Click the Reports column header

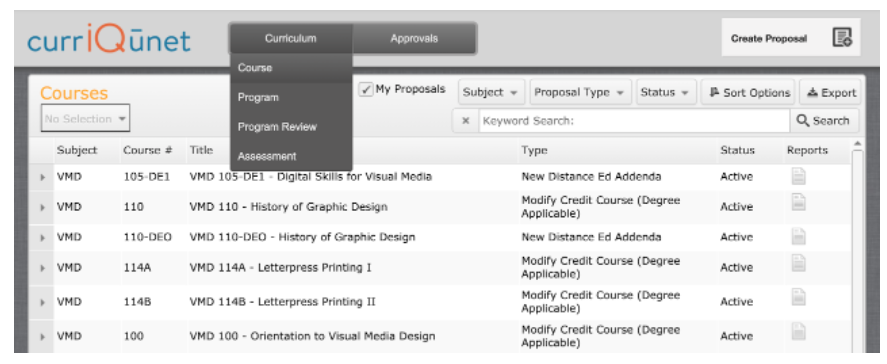pos(807,150)
